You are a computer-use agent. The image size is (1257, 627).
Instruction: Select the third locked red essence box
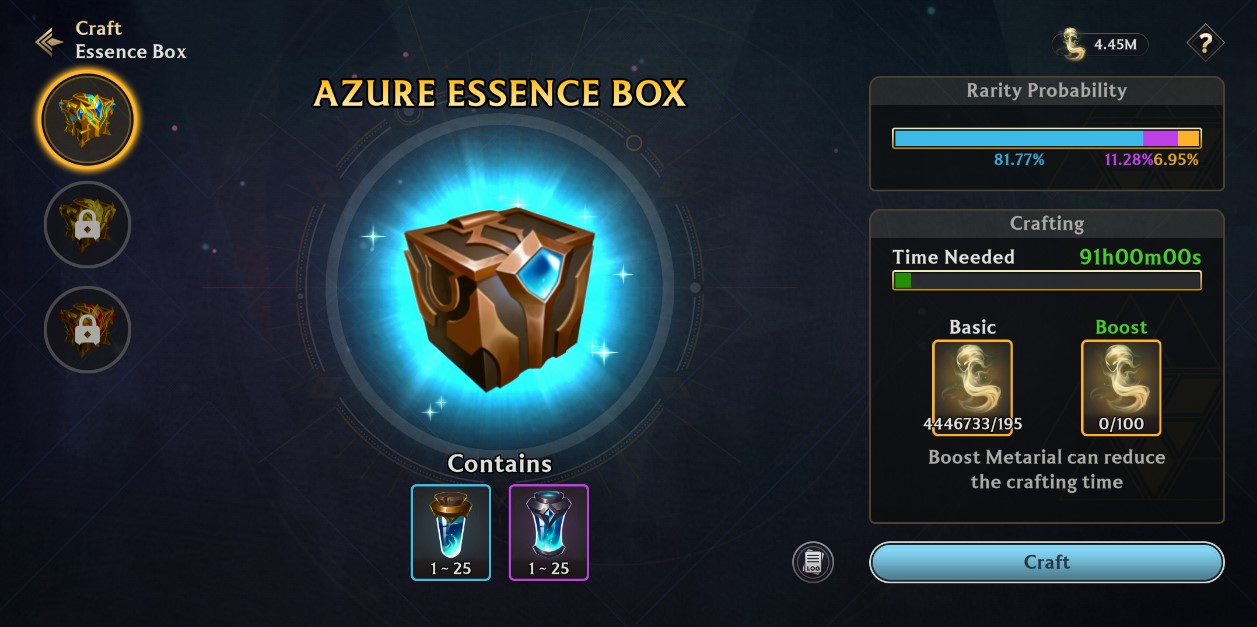pyautogui.click(x=87, y=329)
